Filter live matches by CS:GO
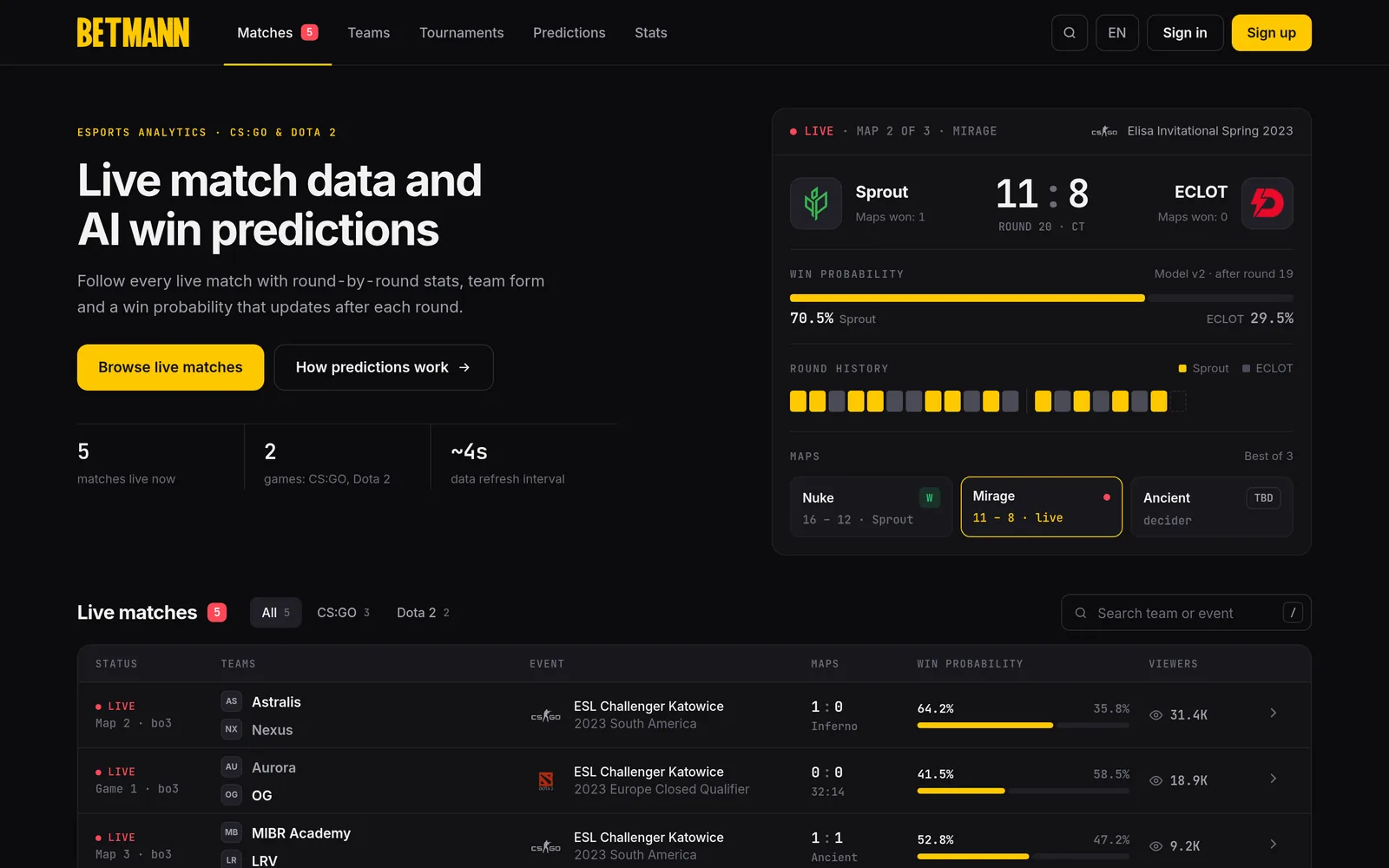The image size is (1389, 868). pos(343,613)
